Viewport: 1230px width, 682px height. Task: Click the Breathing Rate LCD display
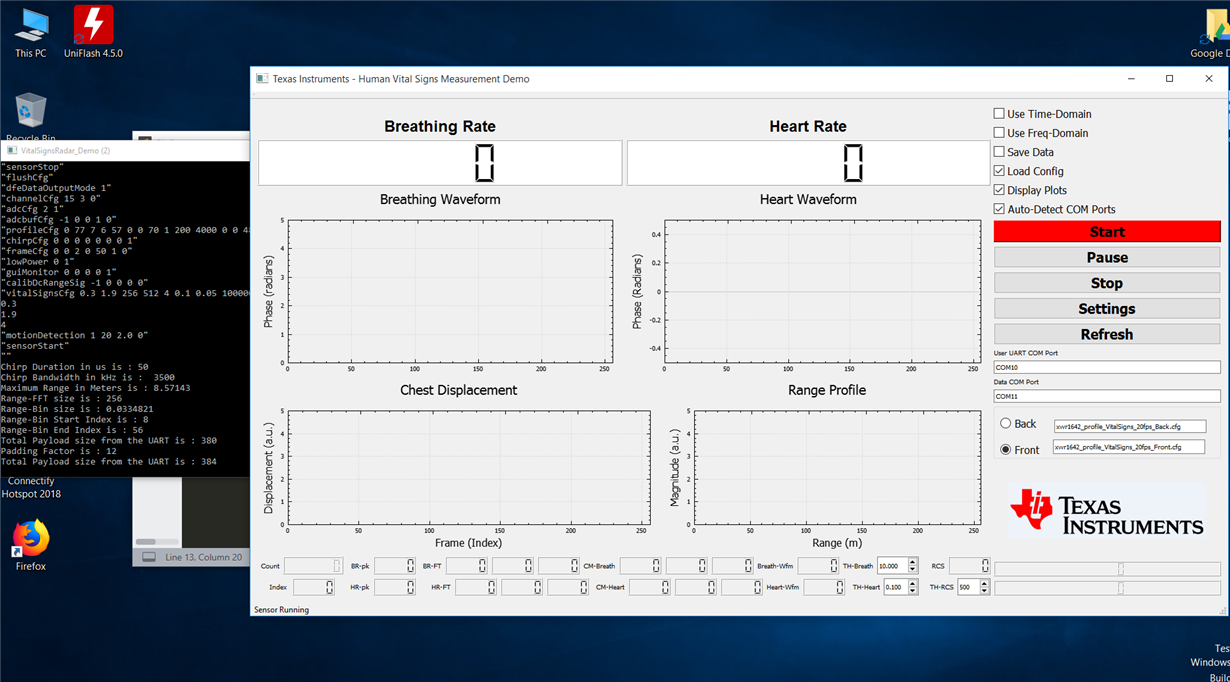pyautogui.click(x=440, y=163)
